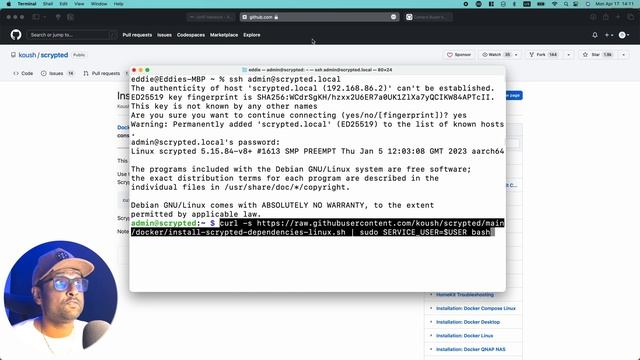Open the 'scrypted' repository link
The image size is (640, 360).
(54, 55)
